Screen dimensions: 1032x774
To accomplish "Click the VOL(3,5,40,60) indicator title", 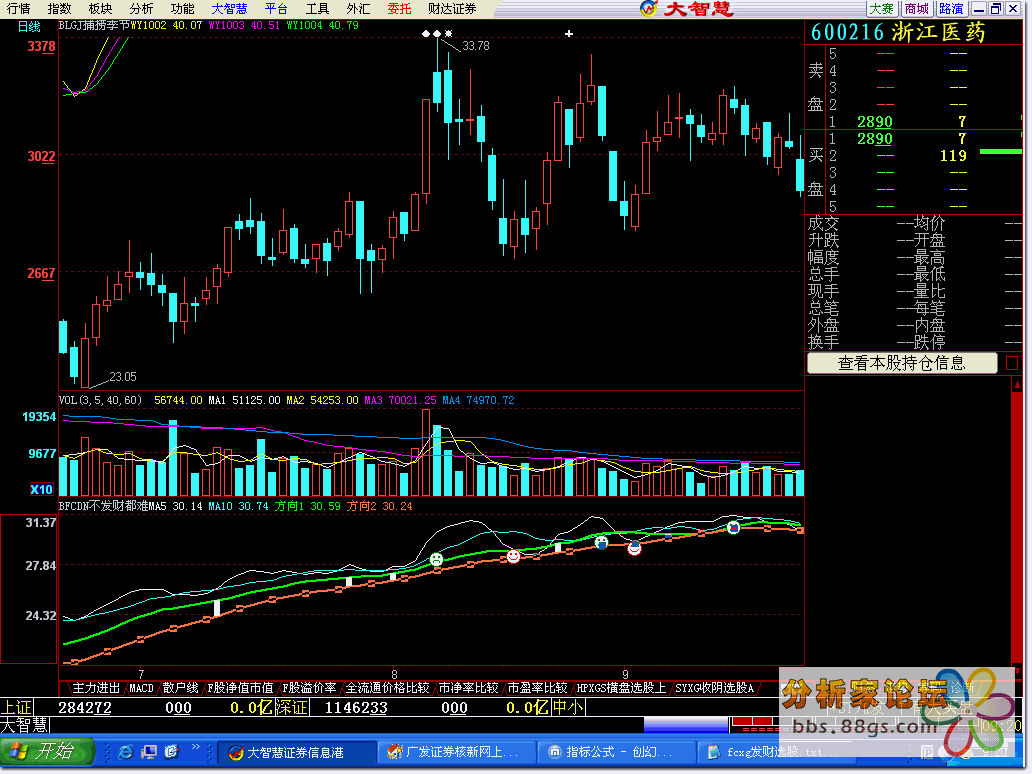I will [x=101, y=400].
